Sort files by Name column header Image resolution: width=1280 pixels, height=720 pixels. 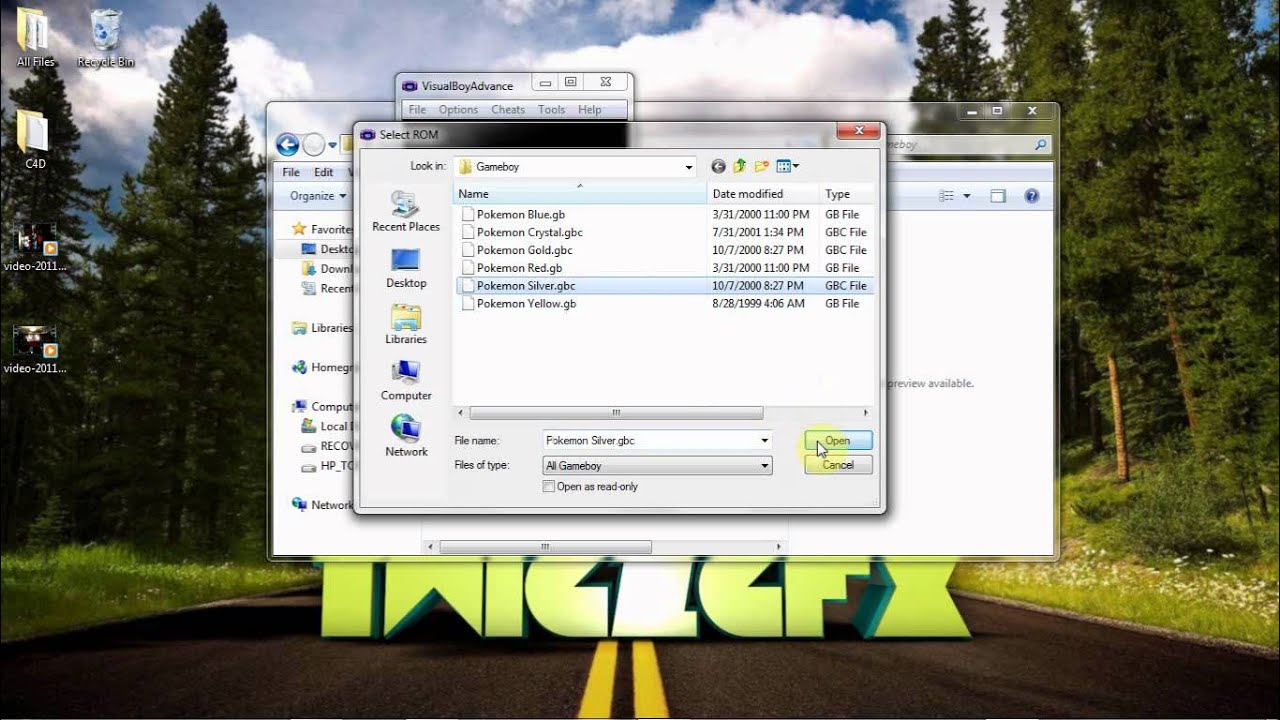click(x=580, y=194)
